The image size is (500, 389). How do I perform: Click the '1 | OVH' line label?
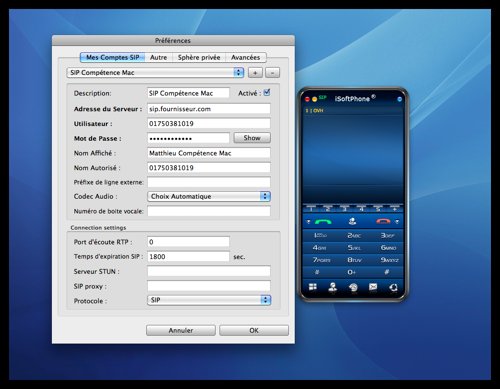tap(314, 110)
